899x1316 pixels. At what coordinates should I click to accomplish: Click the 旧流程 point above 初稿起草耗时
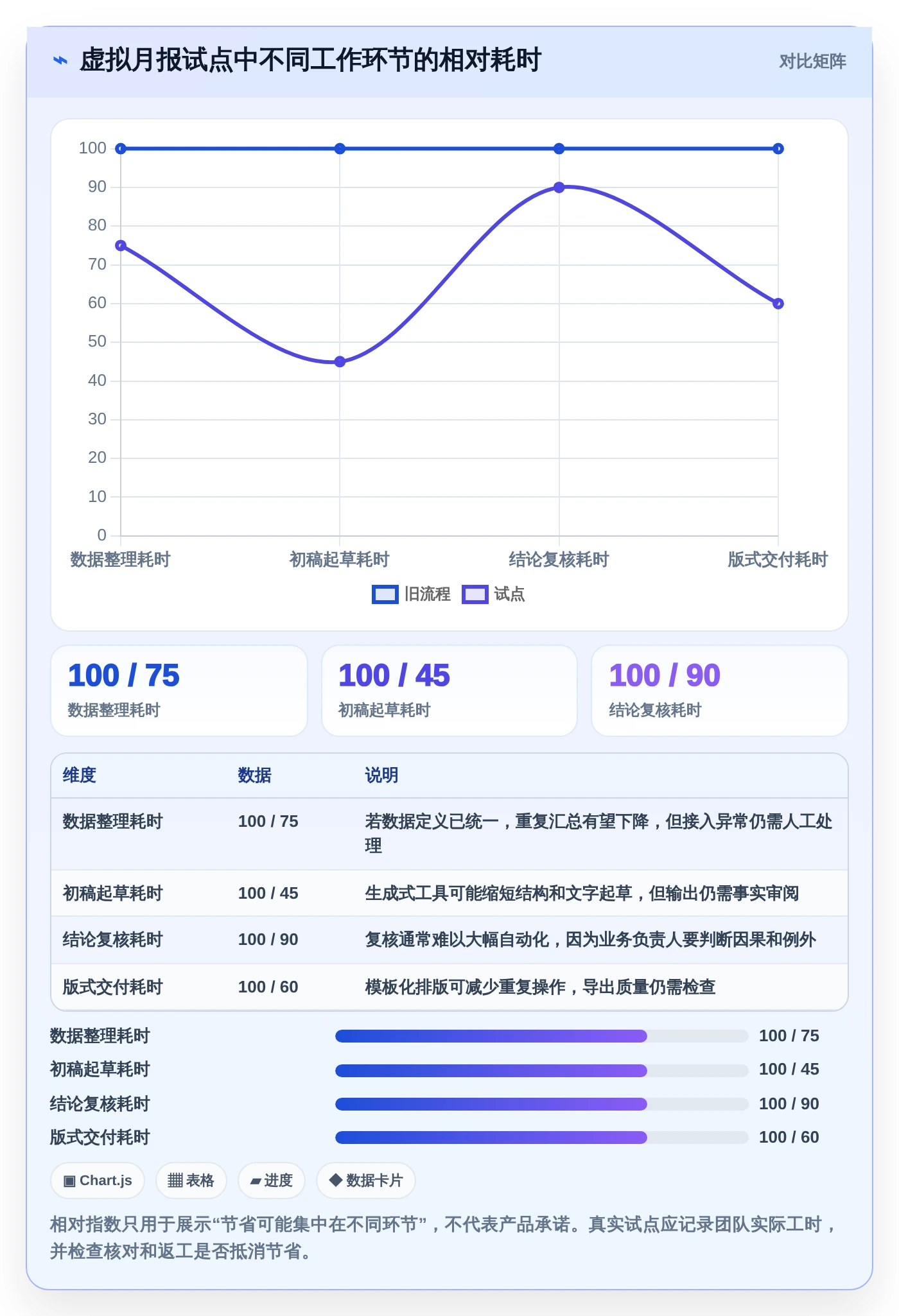pos(340,149)
